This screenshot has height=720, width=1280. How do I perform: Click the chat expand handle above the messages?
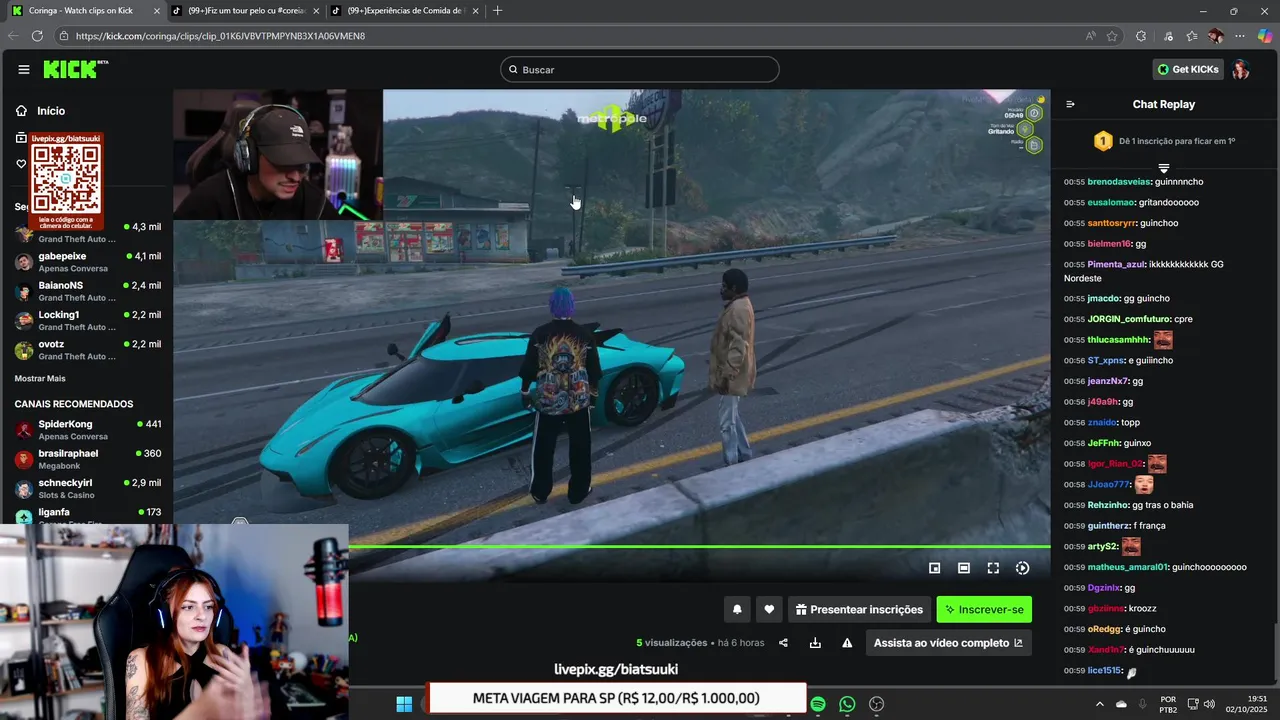[1163, 168]
